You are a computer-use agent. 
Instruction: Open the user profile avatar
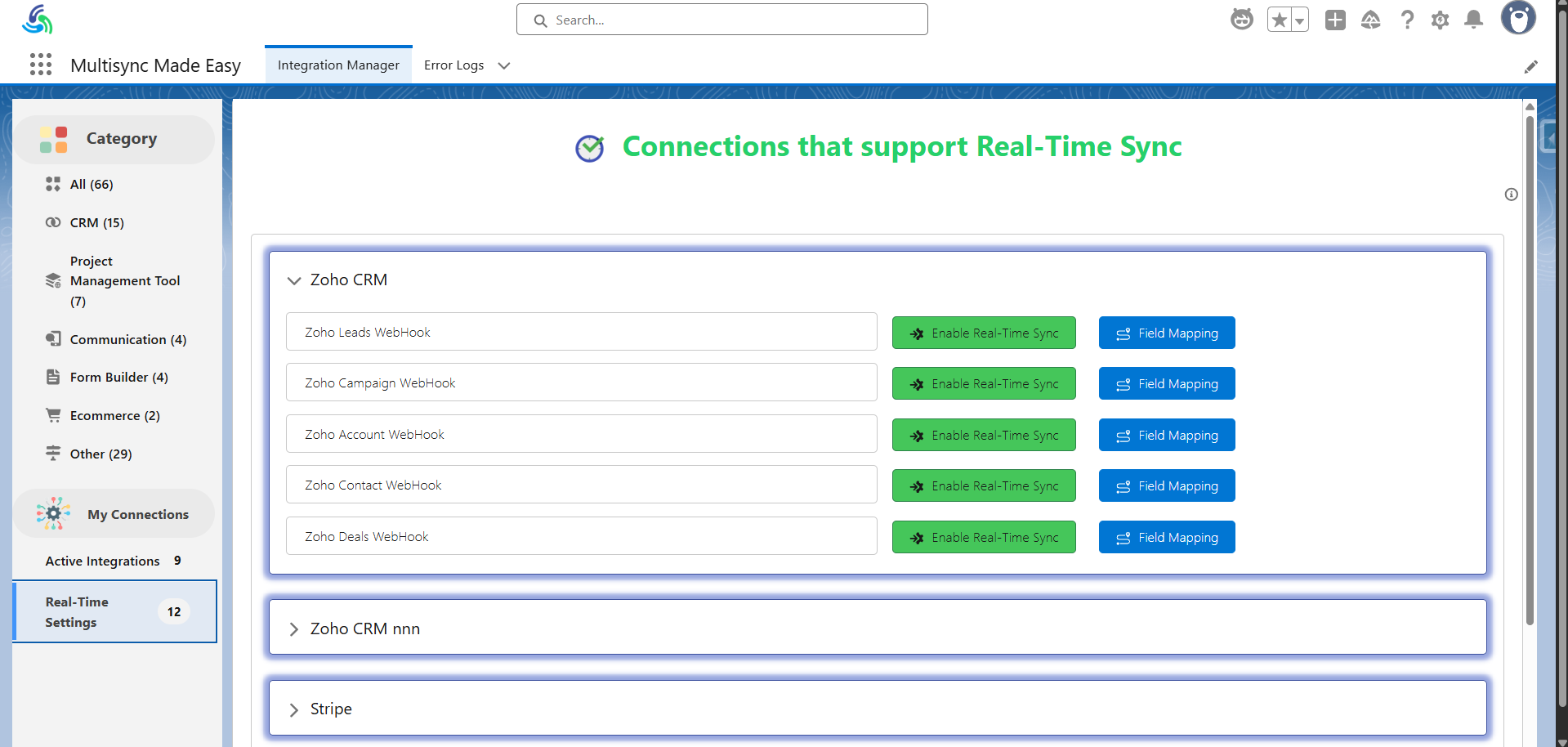[x=1518, y=18]
